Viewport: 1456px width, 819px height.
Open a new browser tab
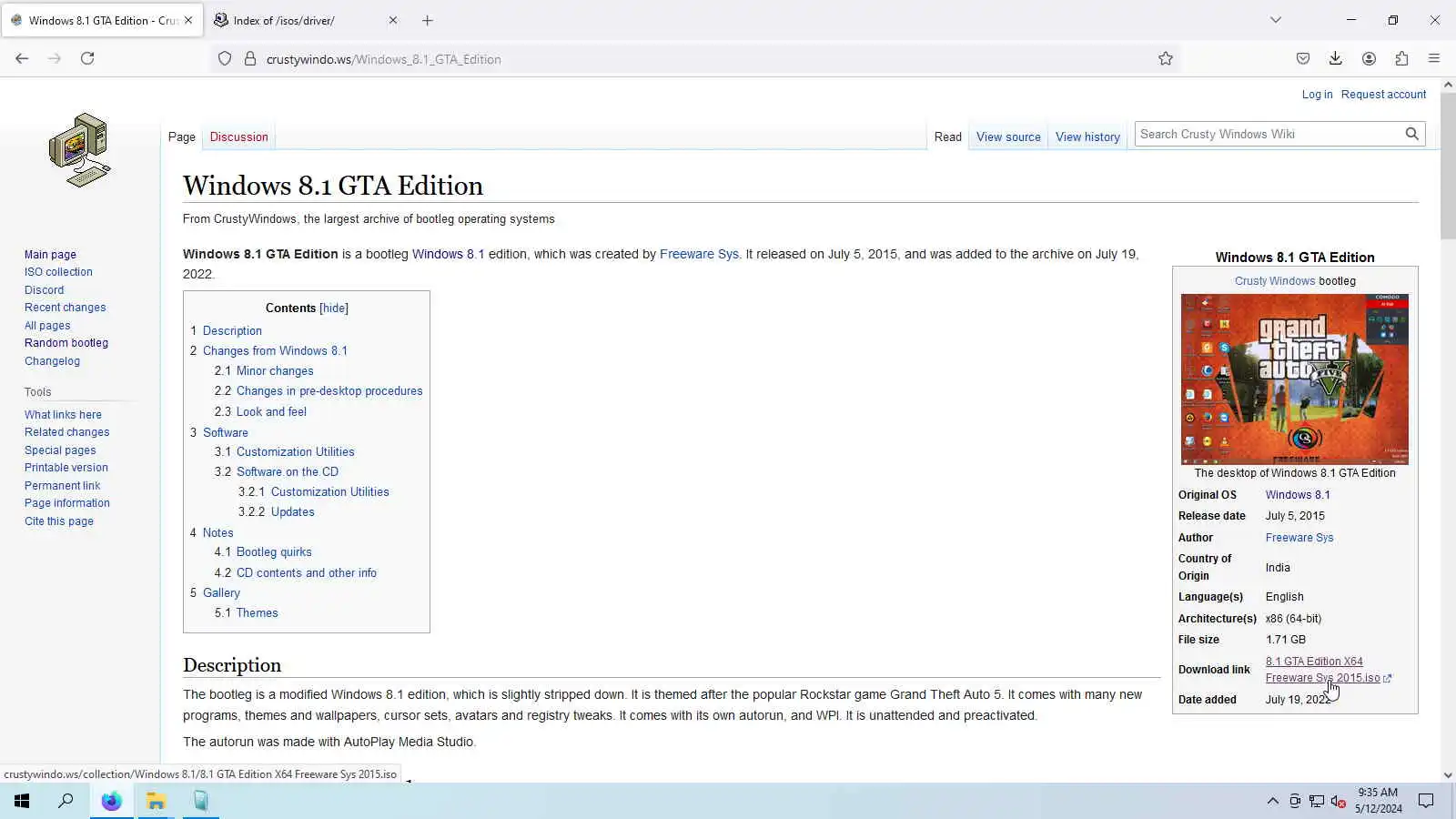click(428, 20)
